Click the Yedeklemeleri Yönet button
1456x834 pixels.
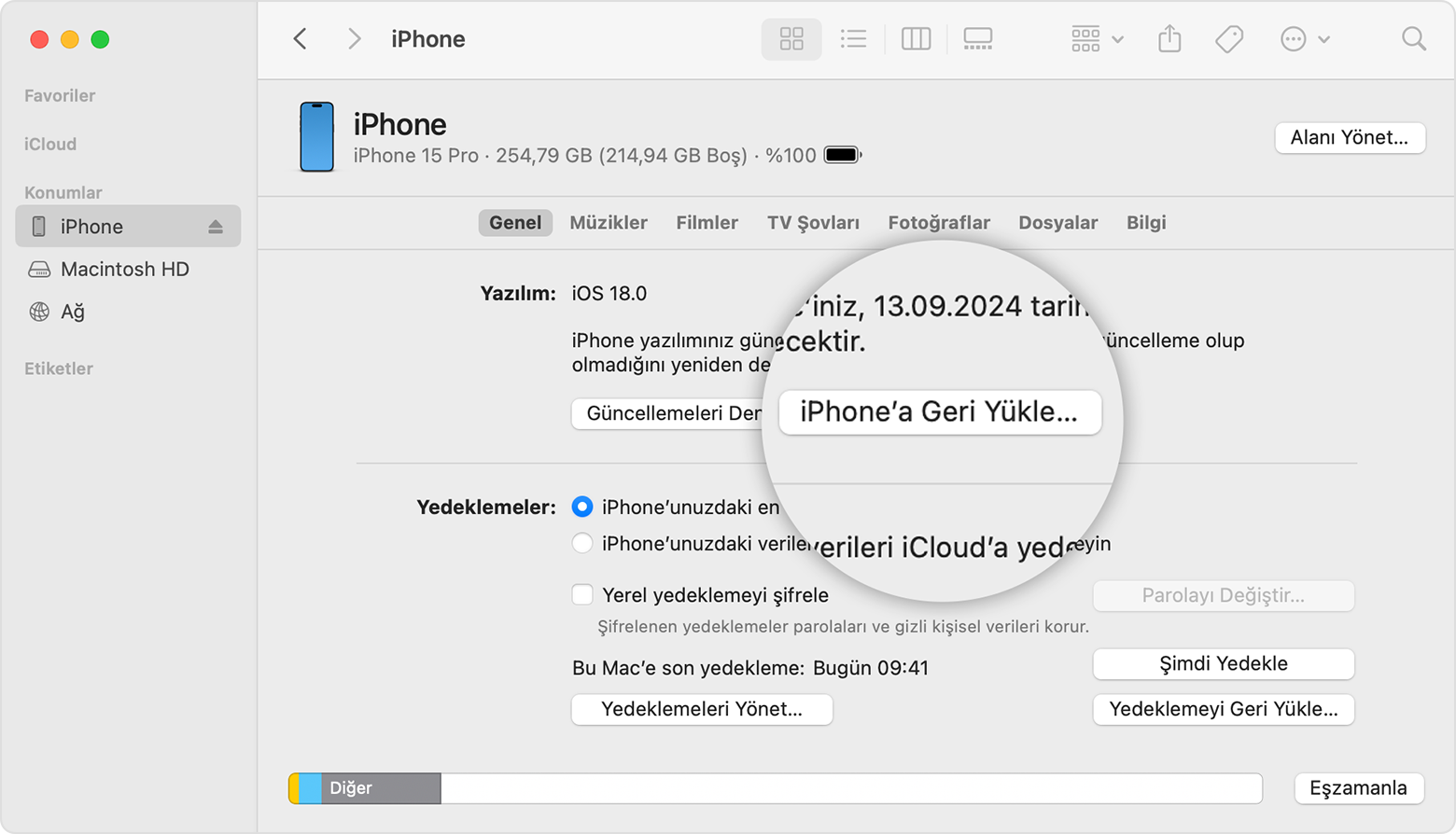(x=702, y=709)
